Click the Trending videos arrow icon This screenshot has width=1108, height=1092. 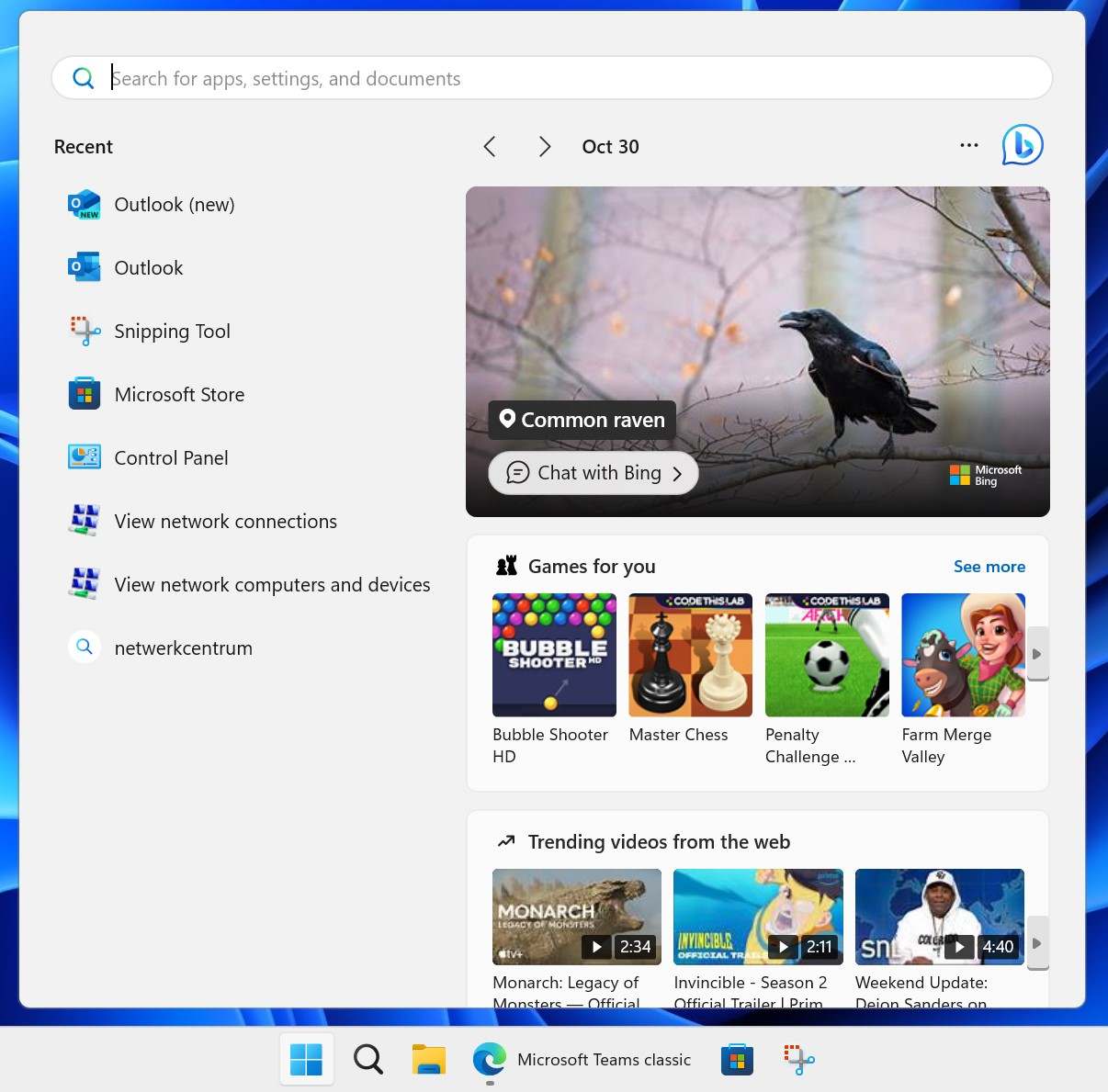pyautogui.click(x=506, y=841)
